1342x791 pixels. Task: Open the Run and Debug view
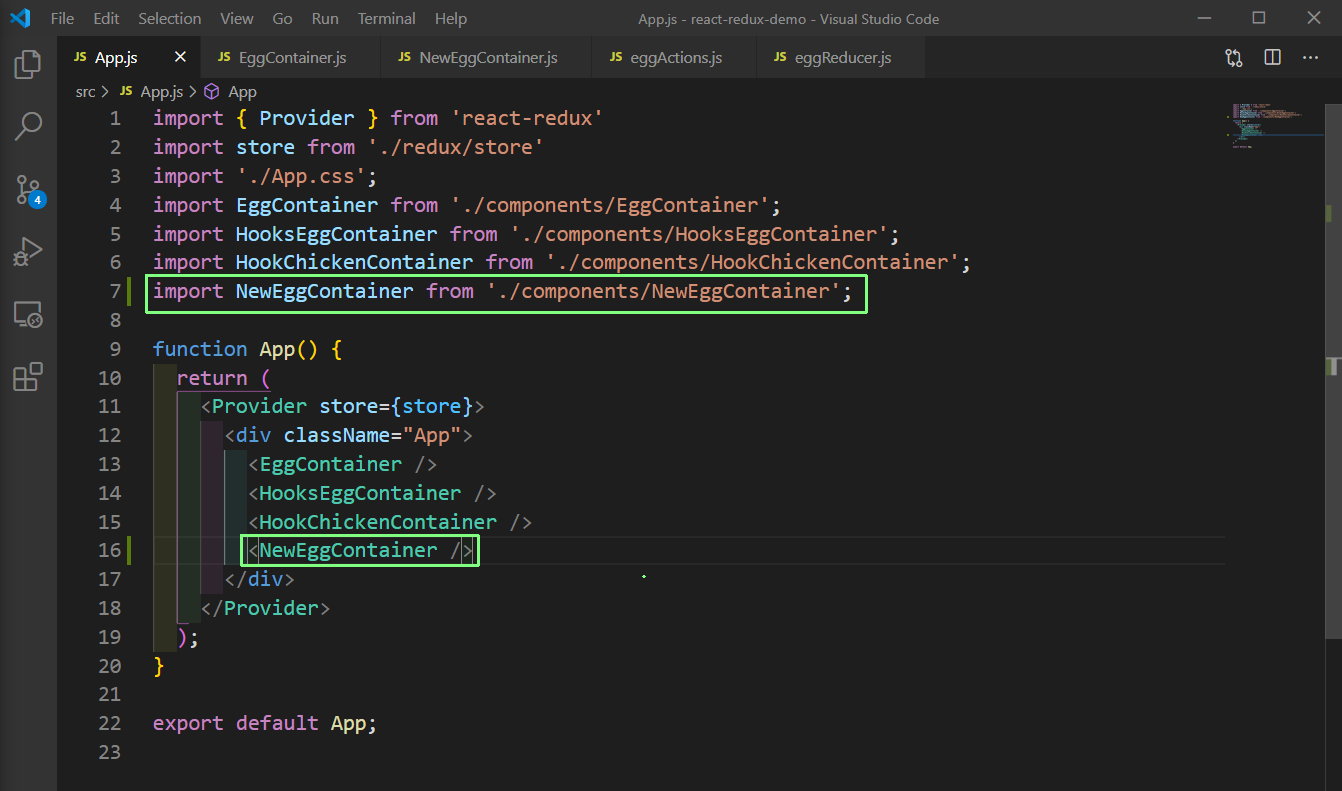(x=28, y=251)
